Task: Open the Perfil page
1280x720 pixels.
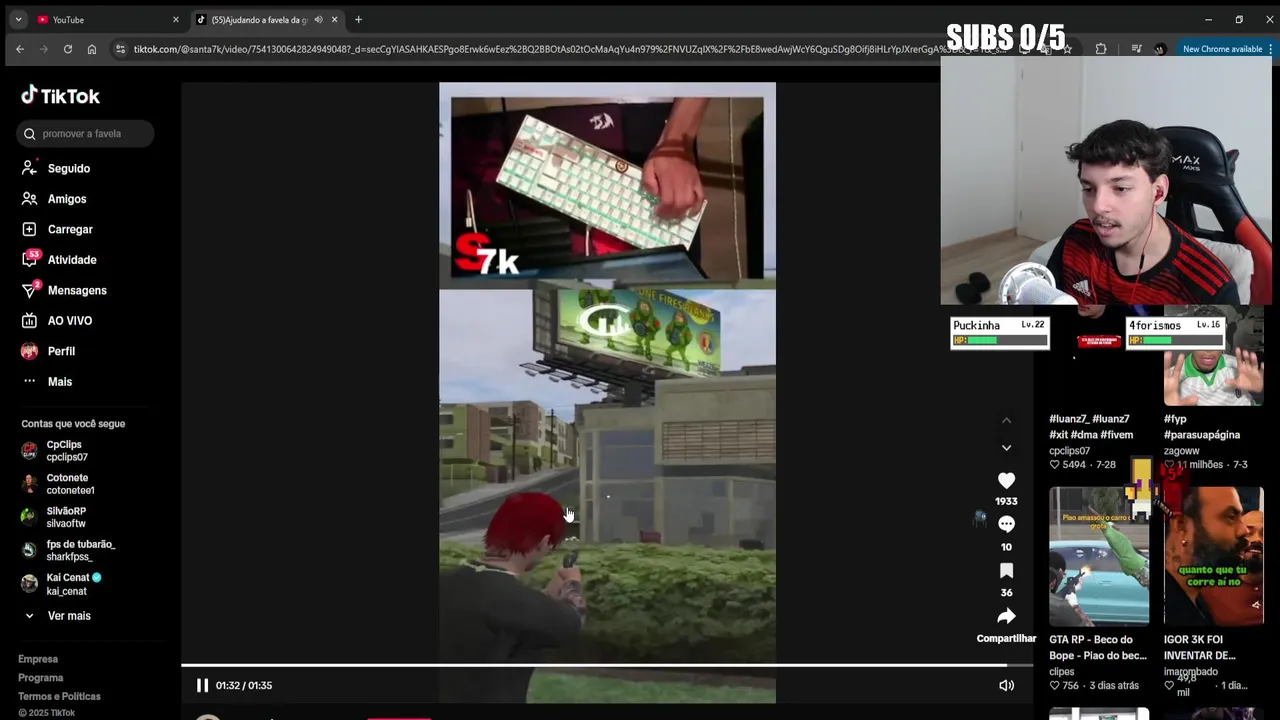Action: 61,351
